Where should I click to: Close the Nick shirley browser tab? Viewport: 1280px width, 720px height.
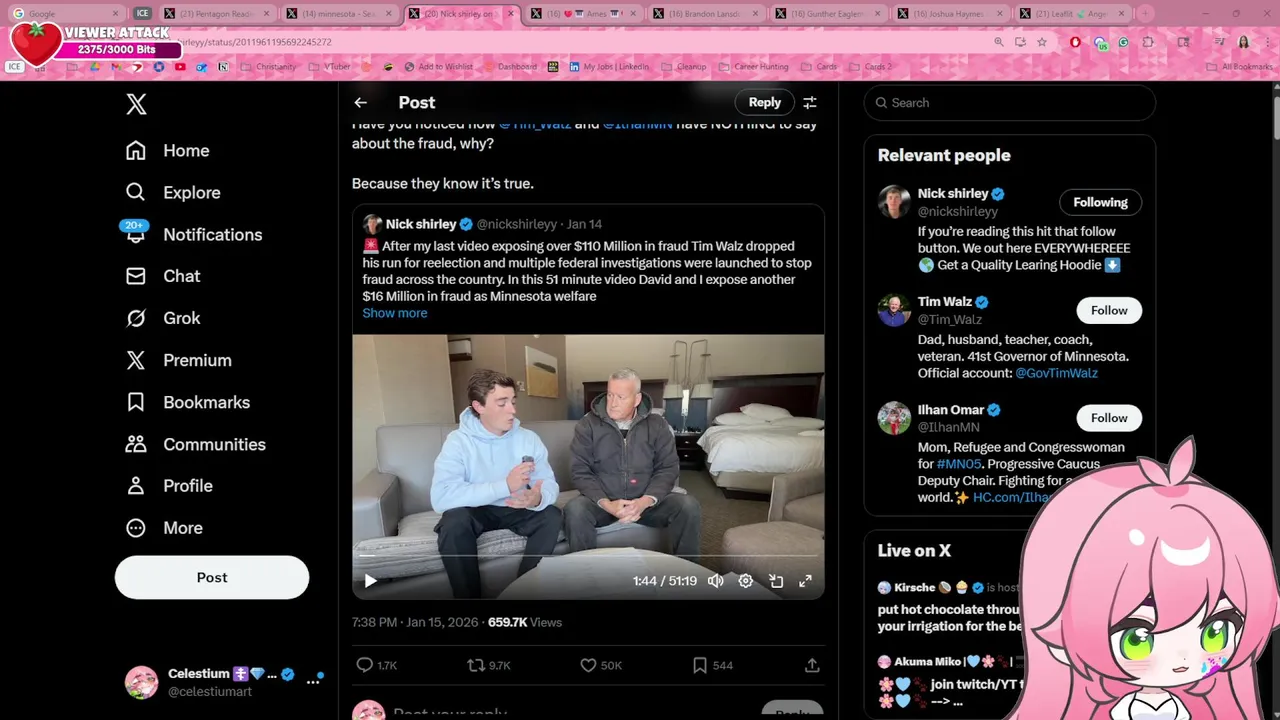pos(511,14)
